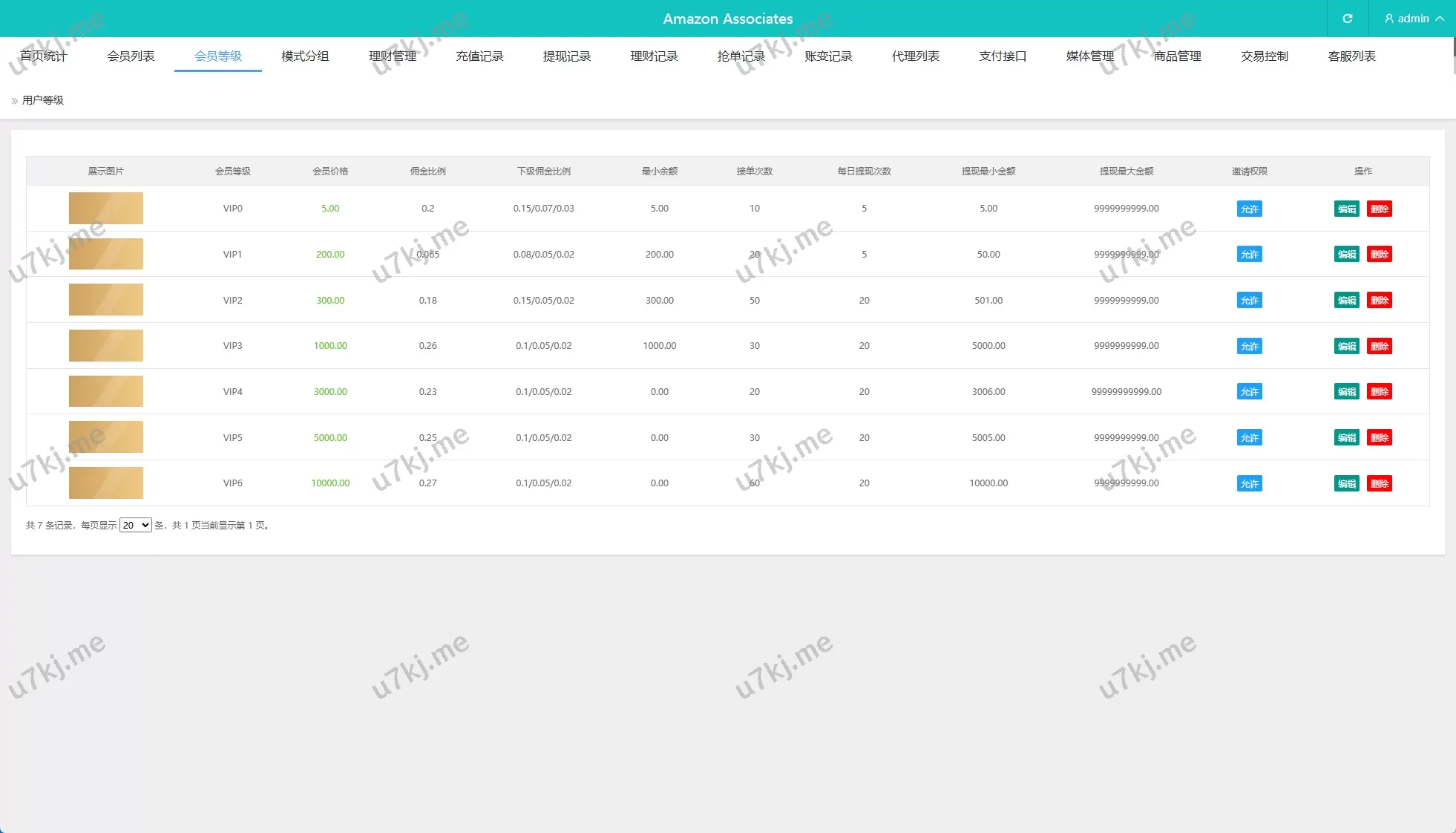This screenshot has width=1456, height=833.
Task: Select the 商品管理 tab
Action: 1177,56
